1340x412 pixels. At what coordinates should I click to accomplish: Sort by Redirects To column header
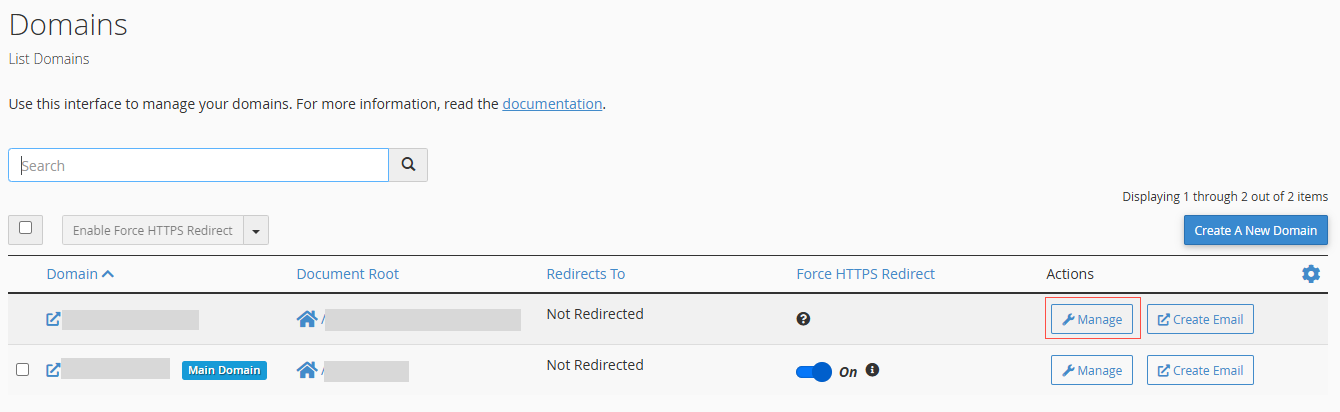click(586, 274)
